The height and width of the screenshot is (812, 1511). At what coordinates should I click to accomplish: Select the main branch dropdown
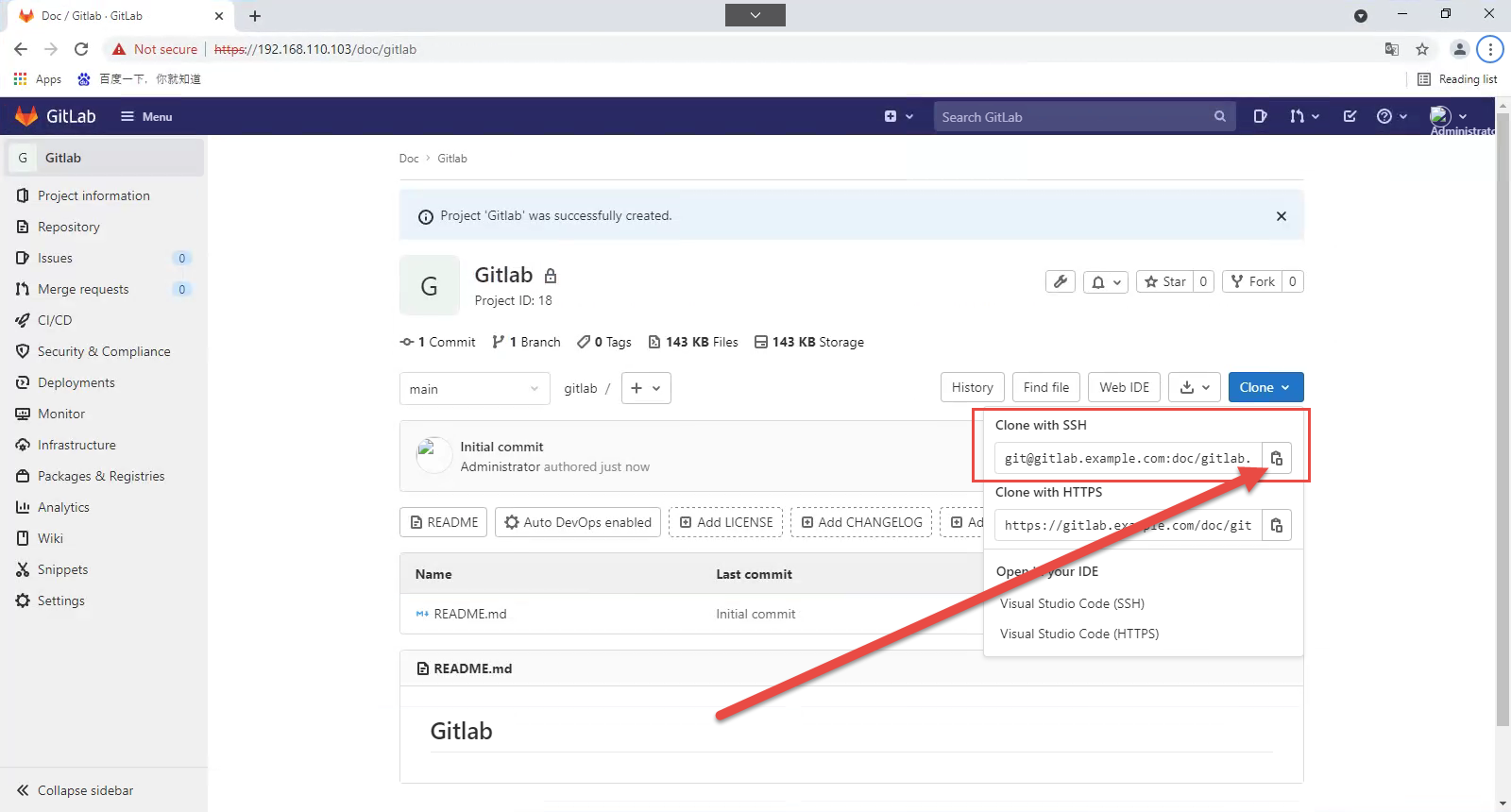click(x=475, y=389)
